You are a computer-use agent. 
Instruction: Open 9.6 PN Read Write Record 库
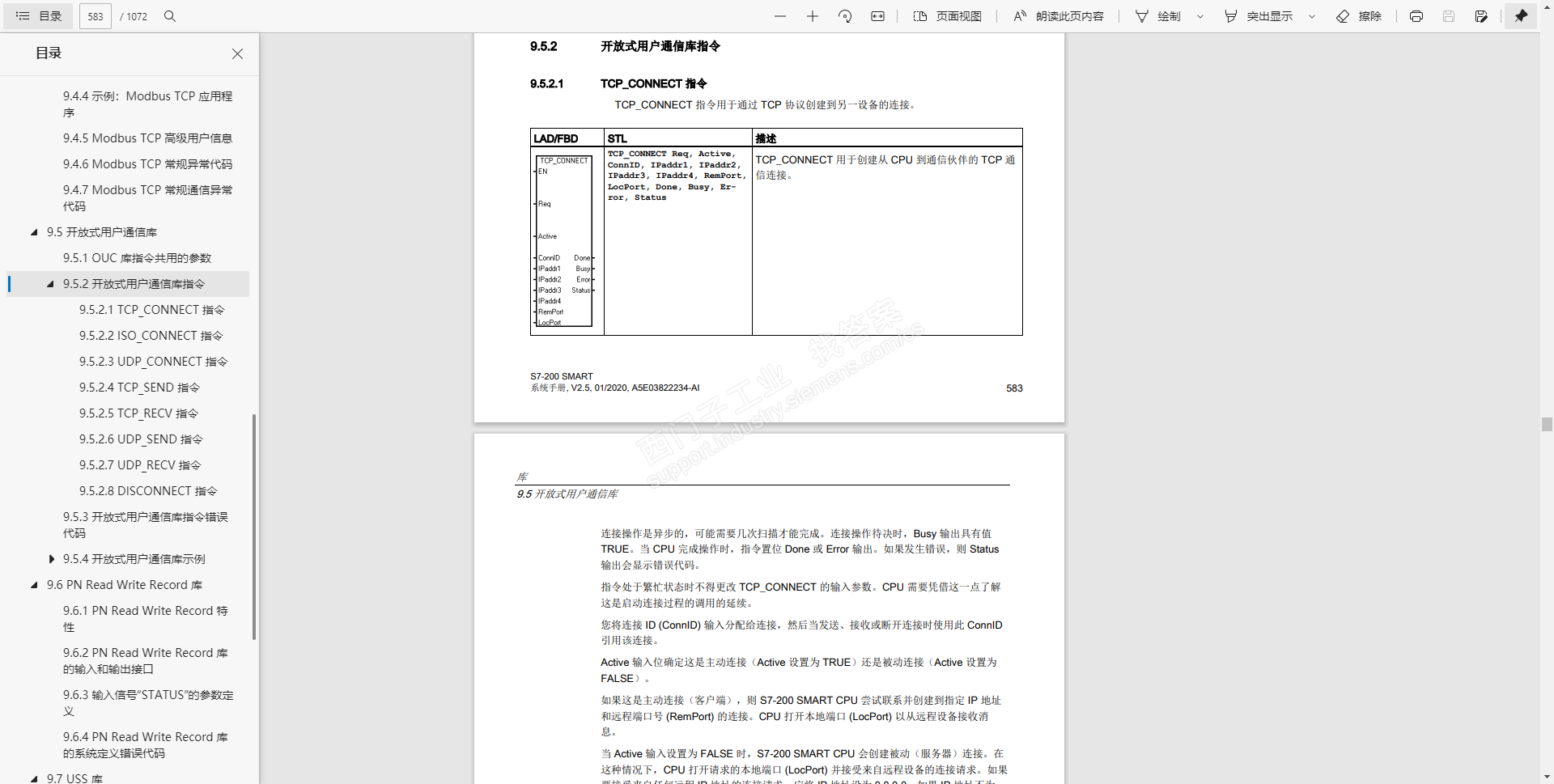125,585
